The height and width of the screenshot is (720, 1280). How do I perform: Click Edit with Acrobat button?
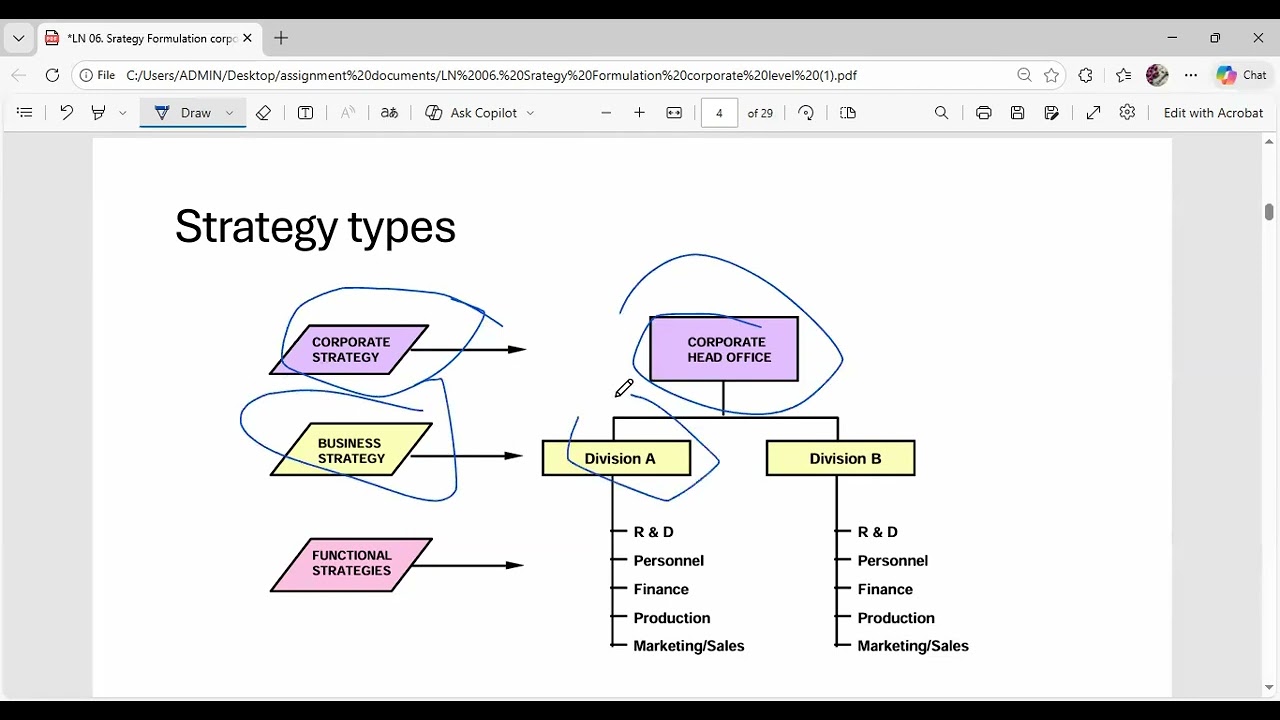tap(1213, 113)
